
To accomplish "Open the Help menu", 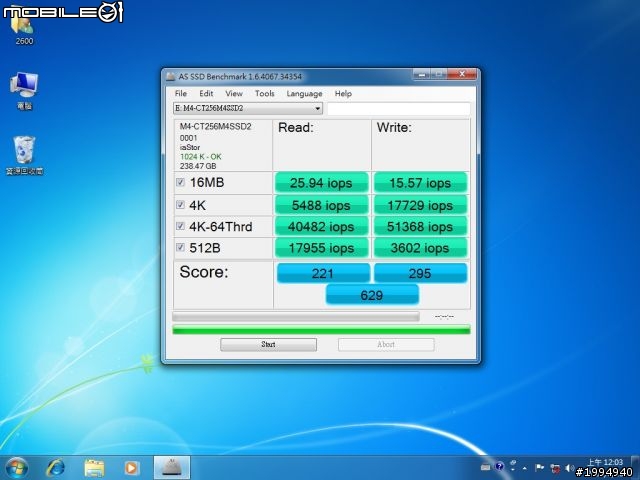I will click(x=343, y=93).
